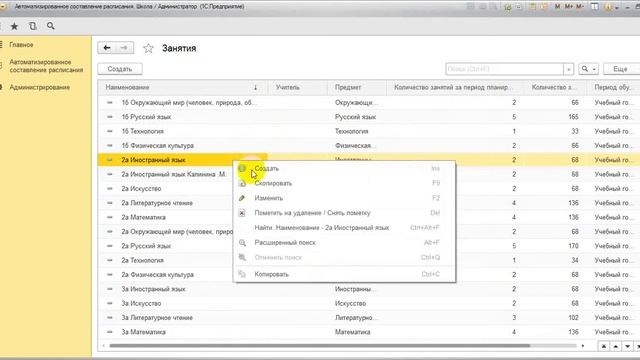Click into the Поиск (Ctrl+F) search field
Image resolution: width=640 pixels, height=360 pixels.
pyautogui.click(x=504, y=69)
